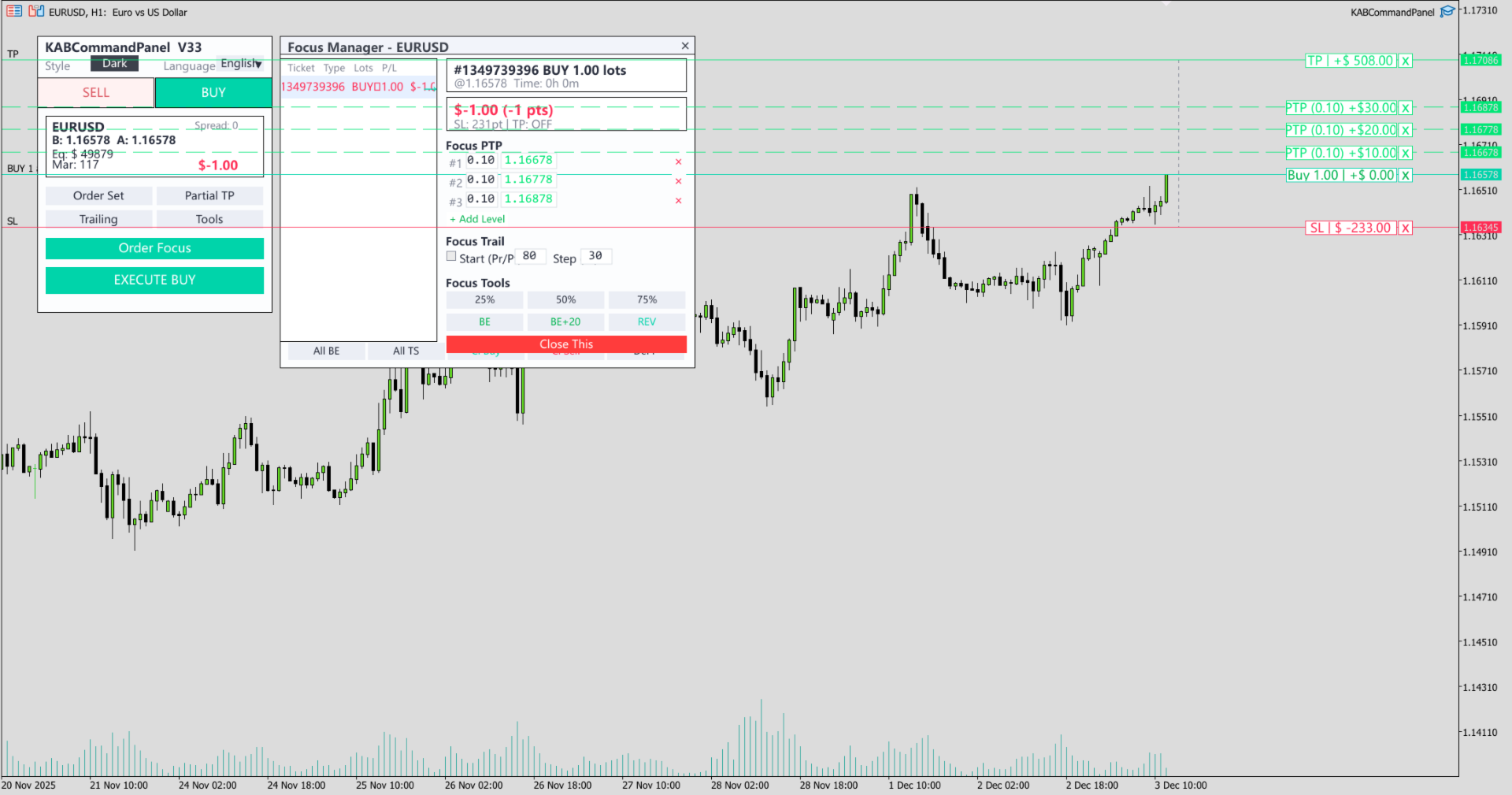Delete Focus PTP level #1 with red x
The width and height of the screenshot is (1512, 795).
678,162
